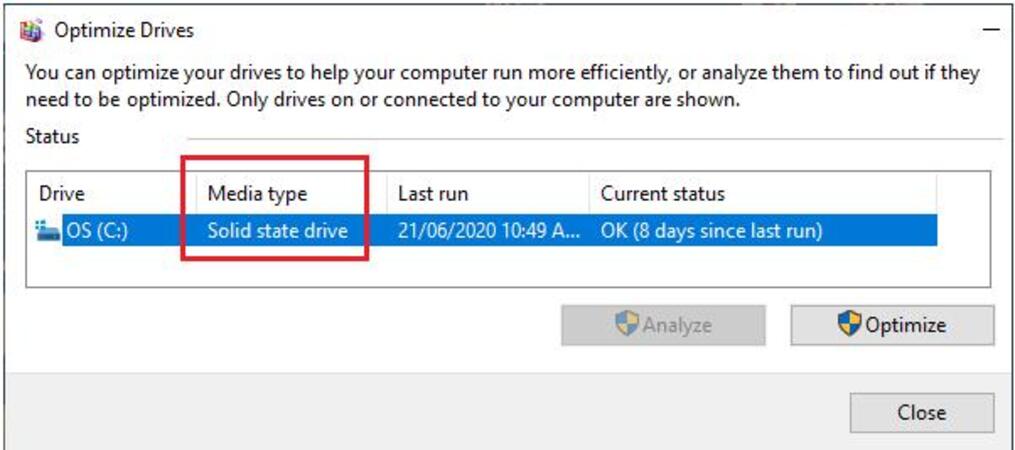Viewport: 1015px width, 450px height.
Task: Click the OK (8 days since last run) status
Action: coord(711,231)
